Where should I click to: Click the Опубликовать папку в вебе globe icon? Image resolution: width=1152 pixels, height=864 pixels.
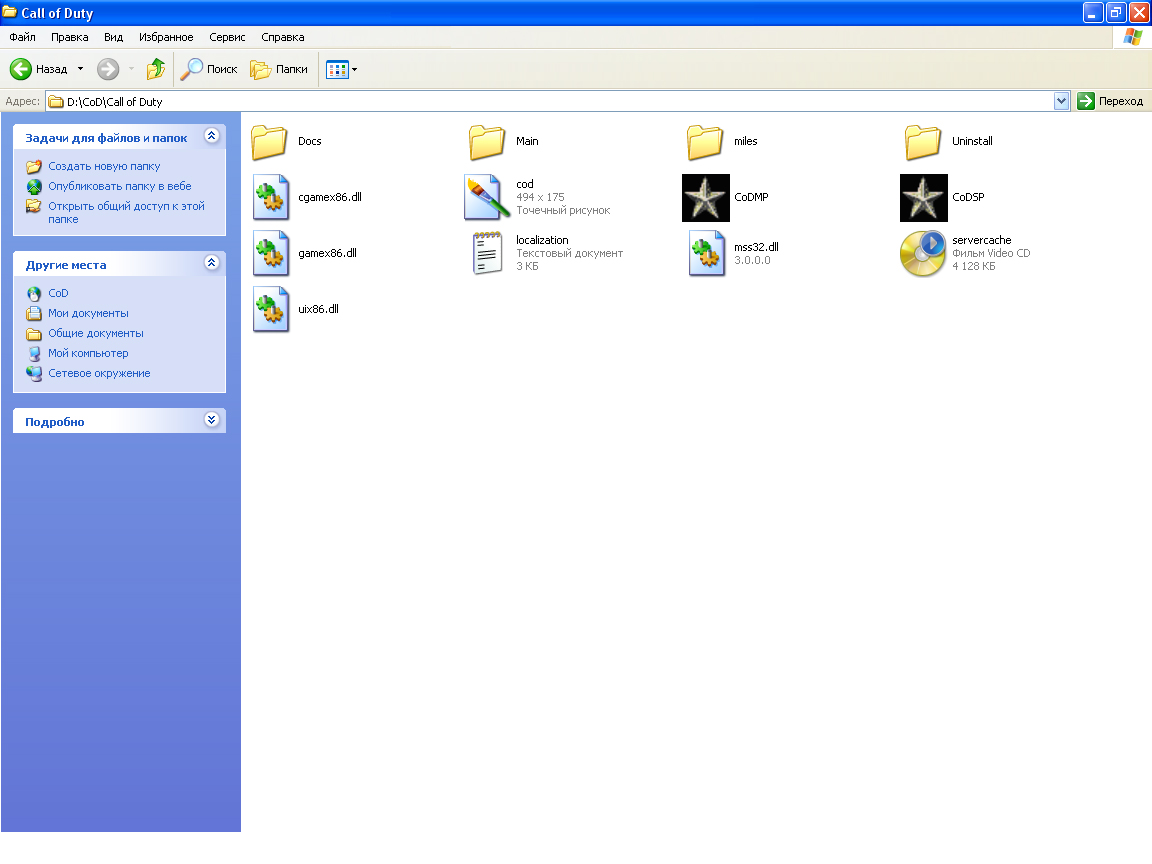(x=34, y=187)
